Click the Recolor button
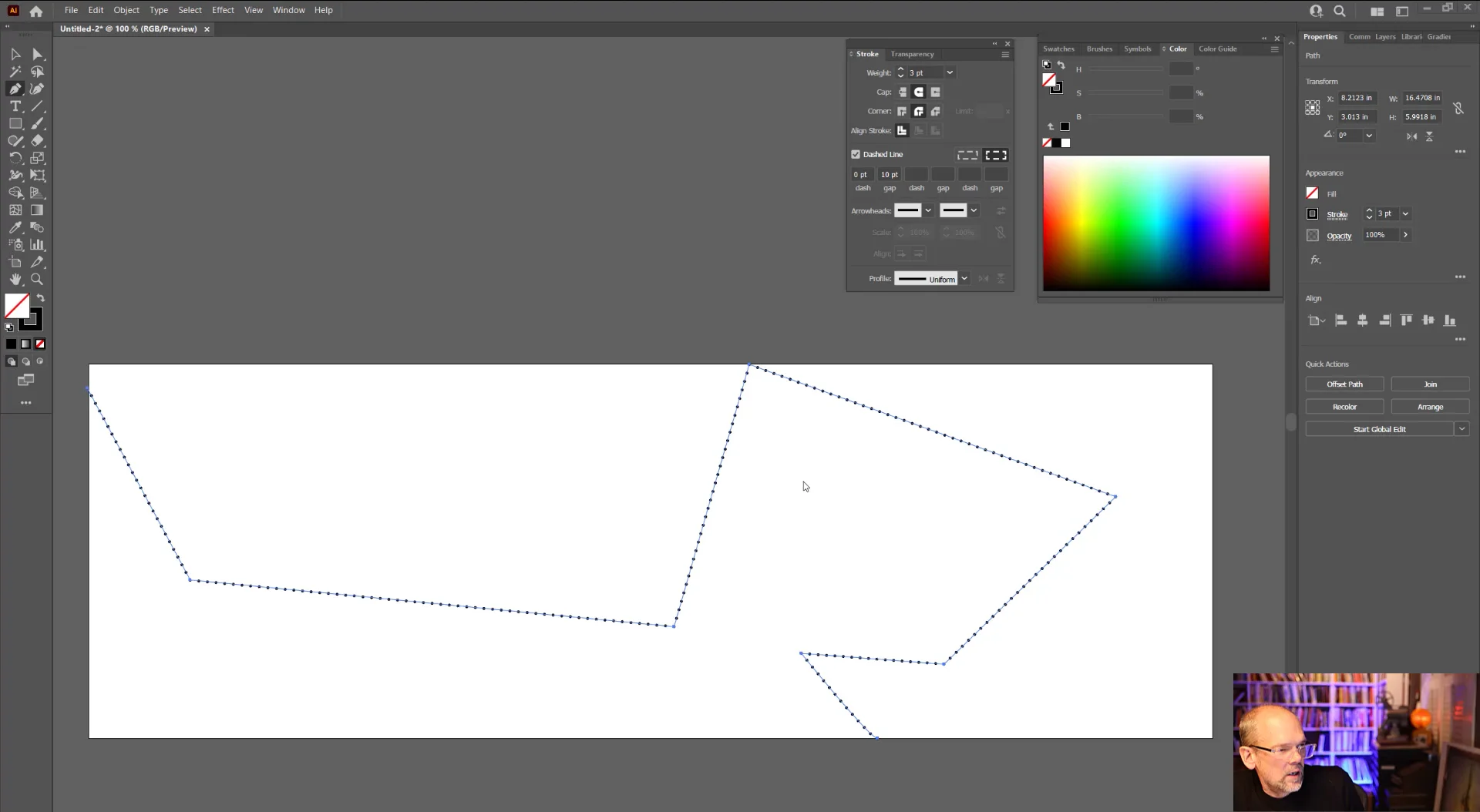Image resolution: width=1480 pixels, height=812 pixels. (x=1344, y=407)
